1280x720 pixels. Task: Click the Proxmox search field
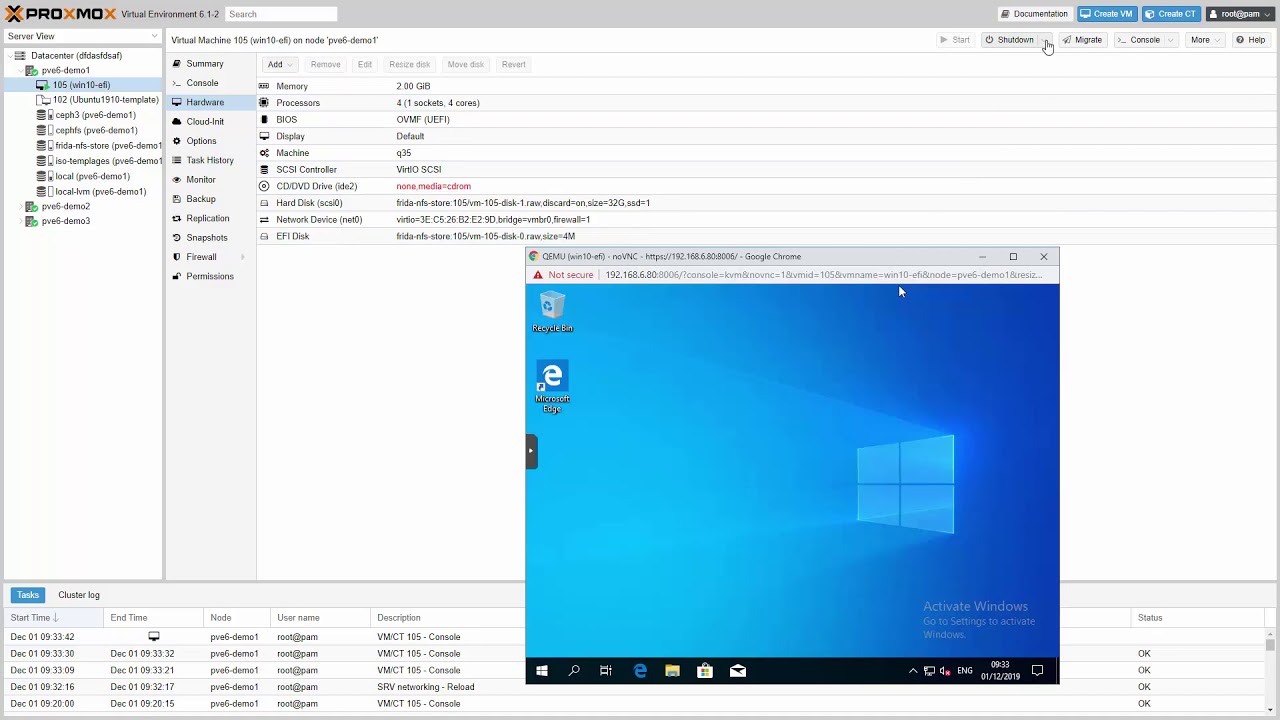(281, 14)
